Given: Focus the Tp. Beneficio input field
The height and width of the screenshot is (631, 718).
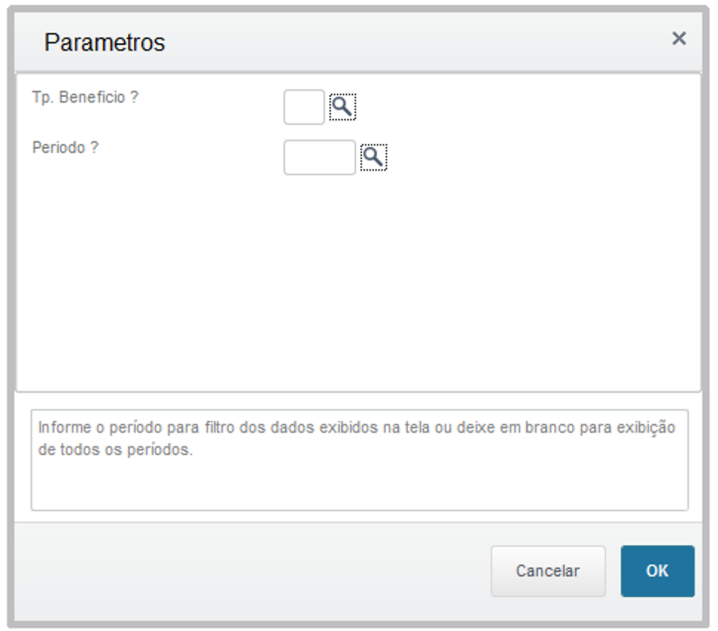Looking at the screenshot, I should click(x=304, y=107).
